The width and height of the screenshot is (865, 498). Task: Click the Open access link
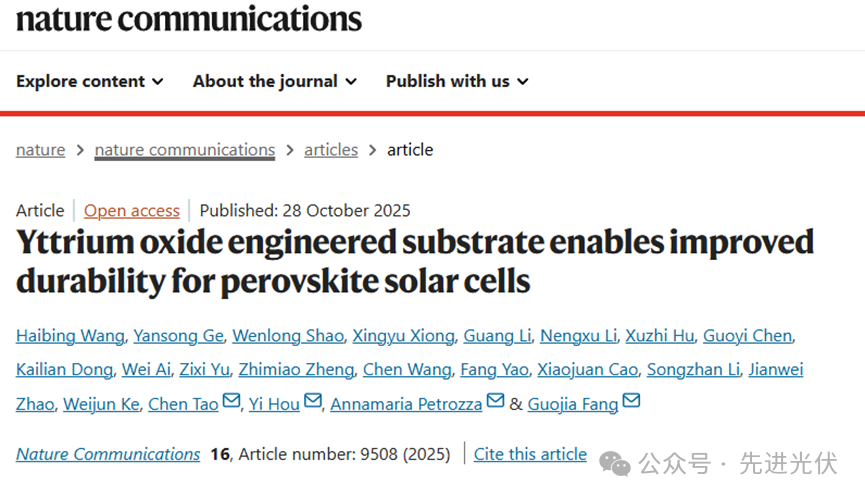click(x=132, y=210)
